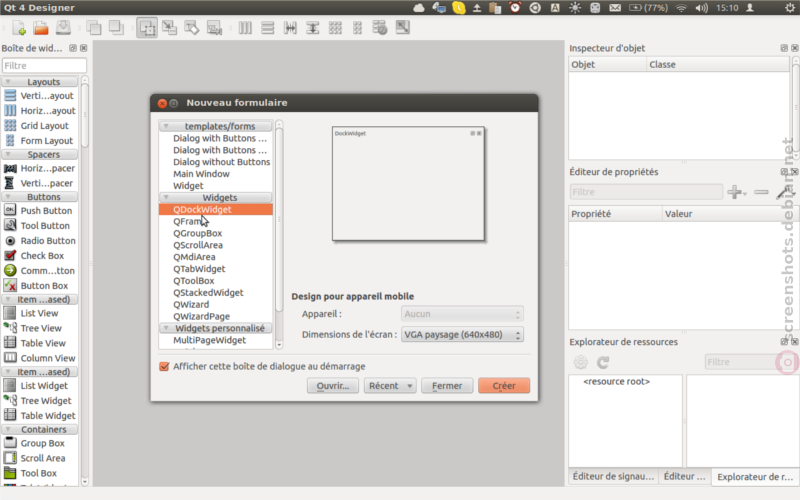The image size is (800, 500).
Task: Collapse the Widgets section in dialog list
Action: click(x=166, y=197)
